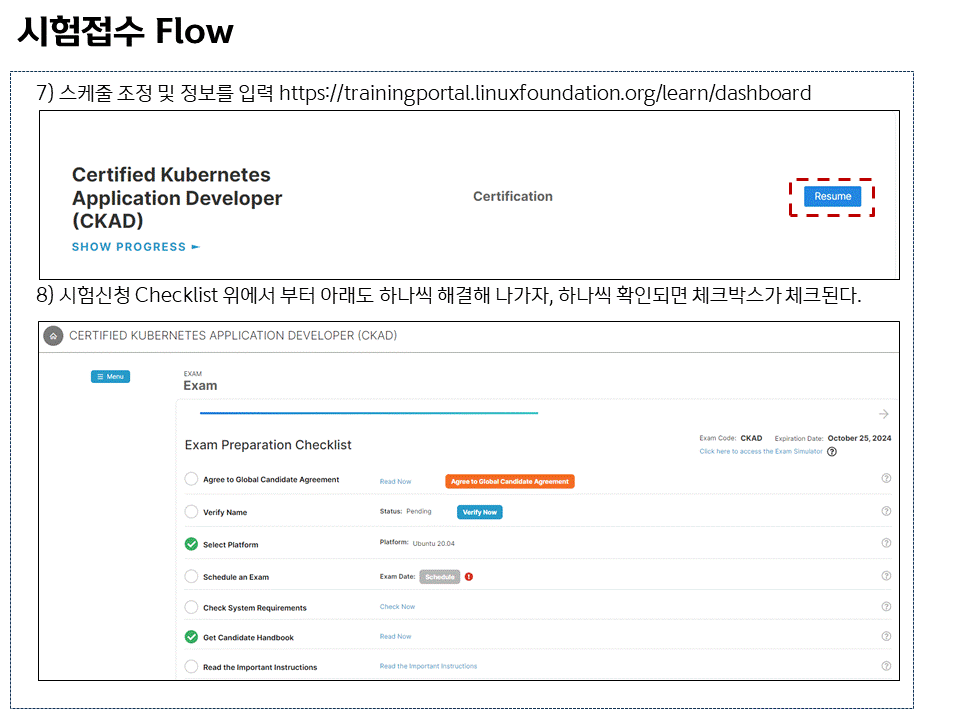
Task: Click the Certification label
Action: click(x=512, y=197)
